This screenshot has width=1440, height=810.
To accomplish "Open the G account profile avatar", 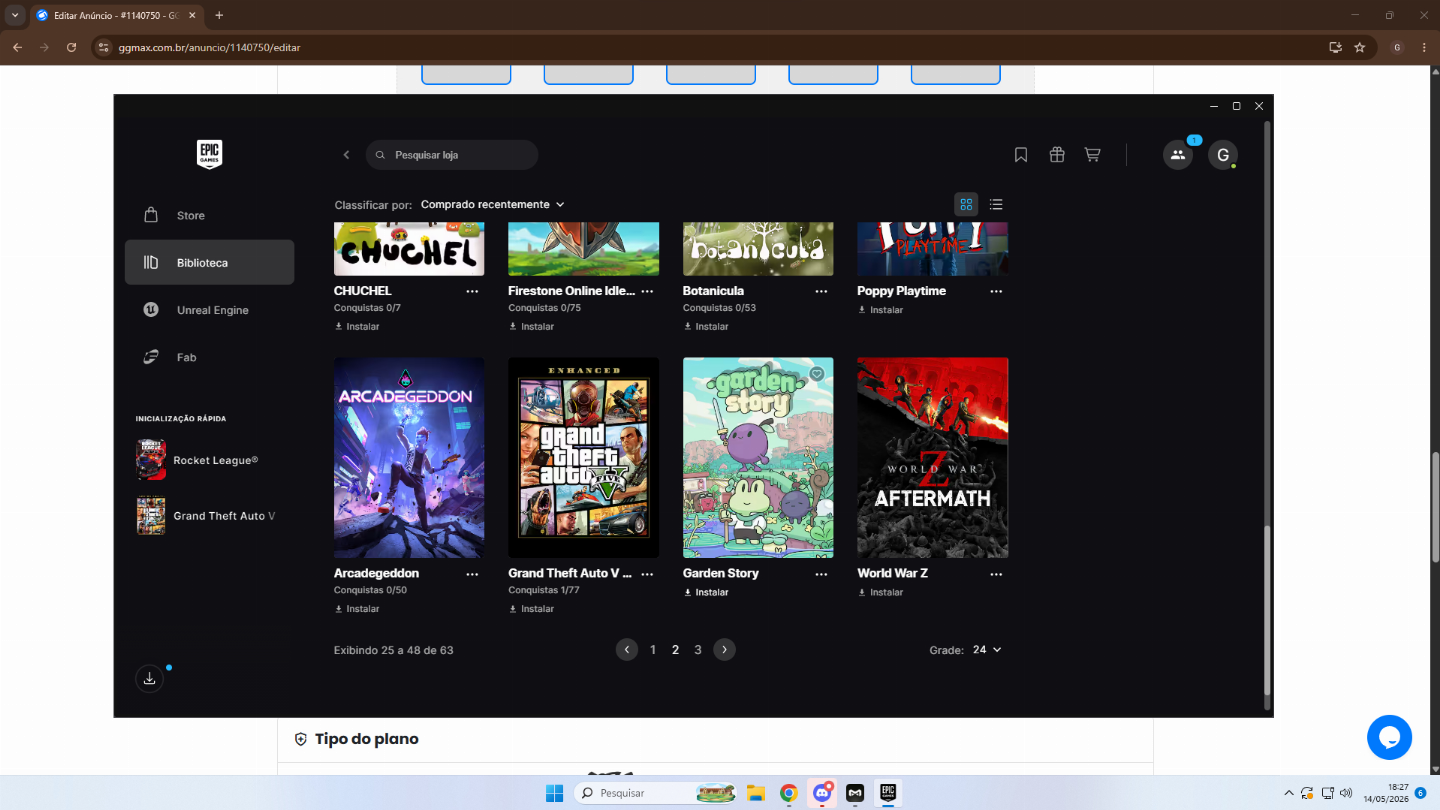I will tap(1223, 155).
